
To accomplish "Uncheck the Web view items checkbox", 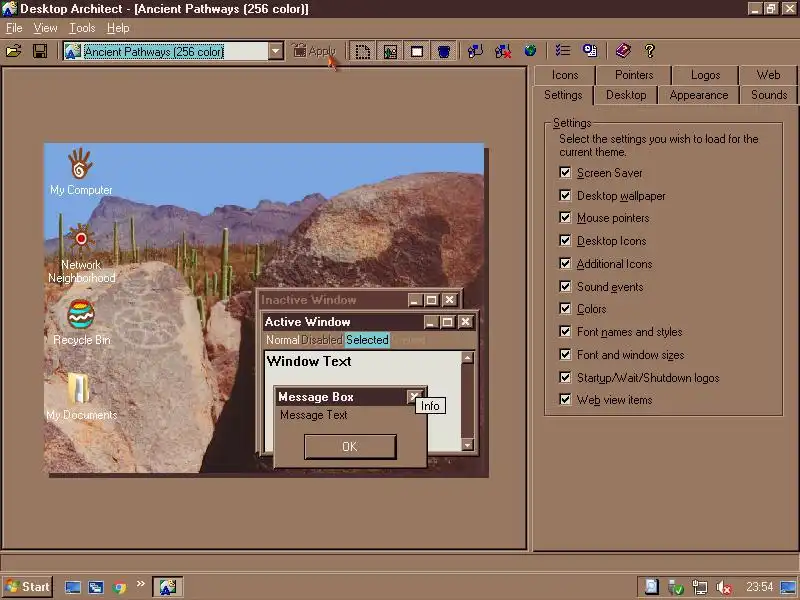I will point(565,399).
